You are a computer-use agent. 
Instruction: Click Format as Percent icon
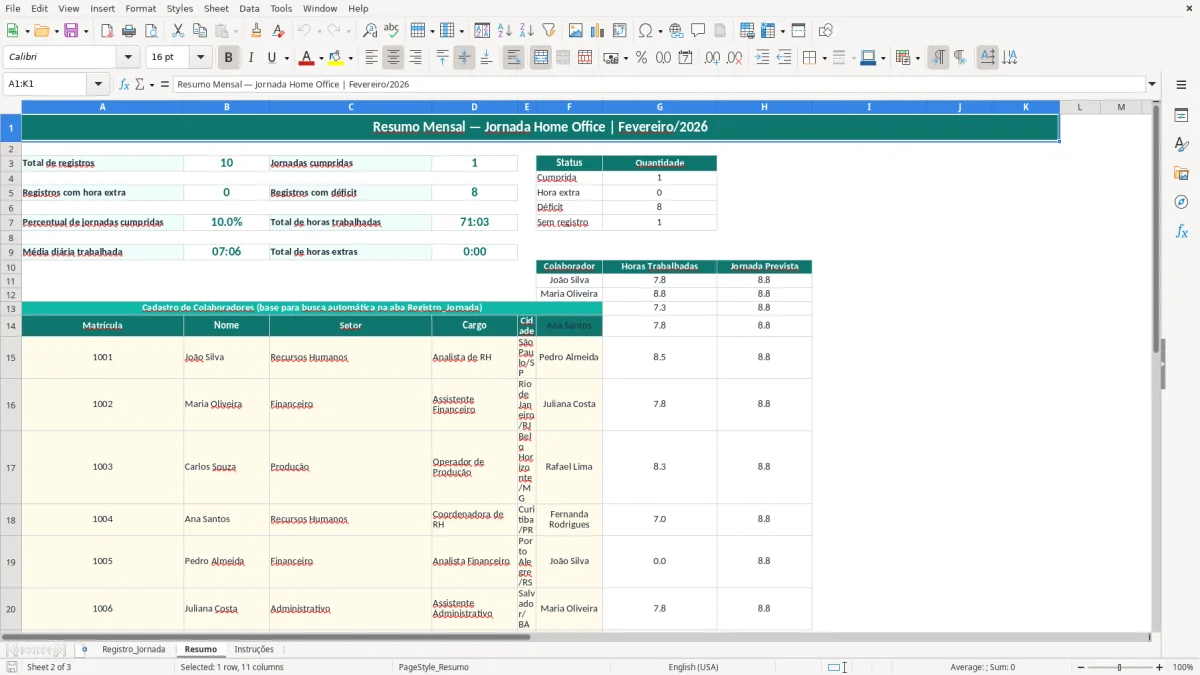(x=641, y=58)
